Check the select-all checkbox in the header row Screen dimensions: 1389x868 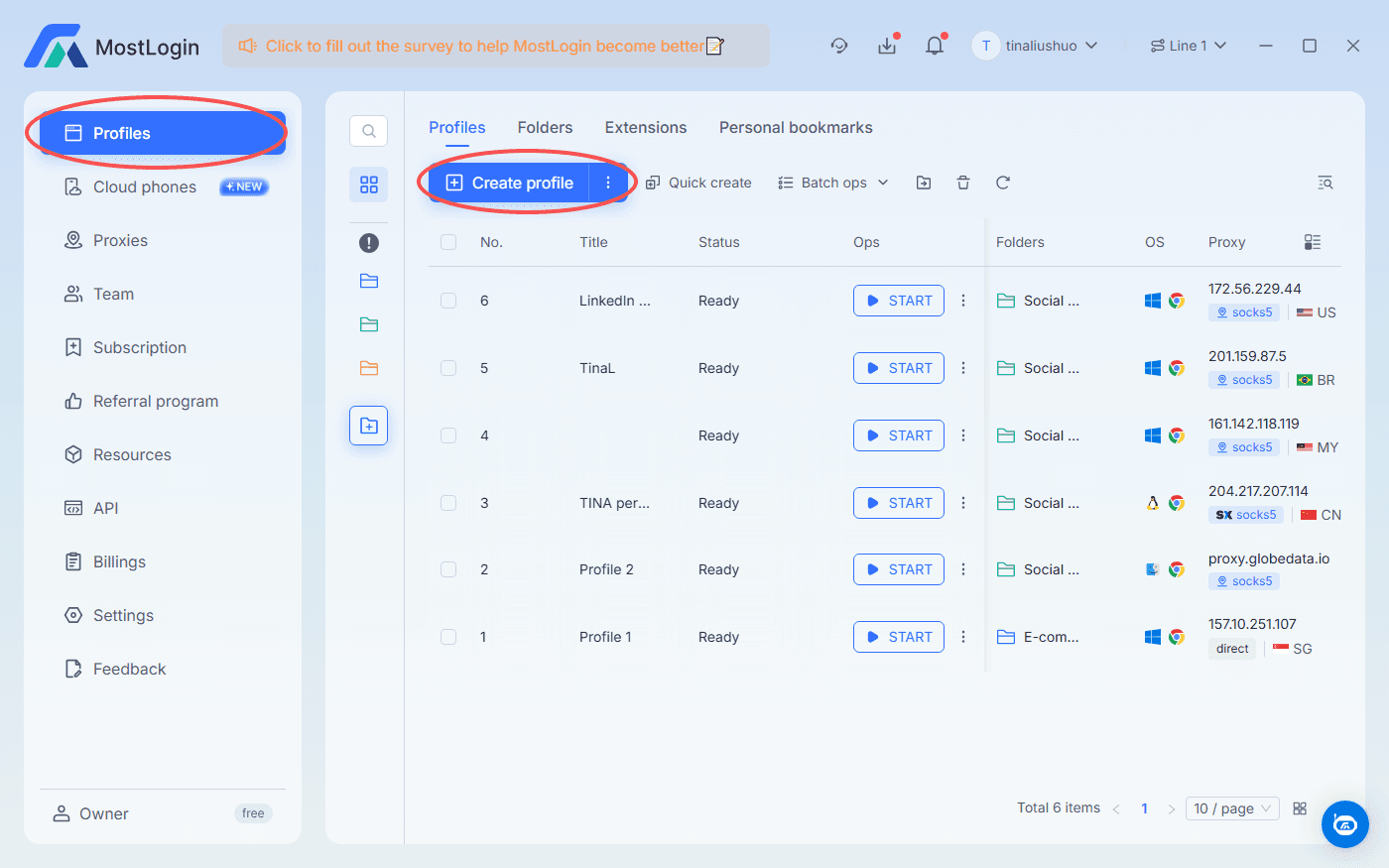click(447, 241)
